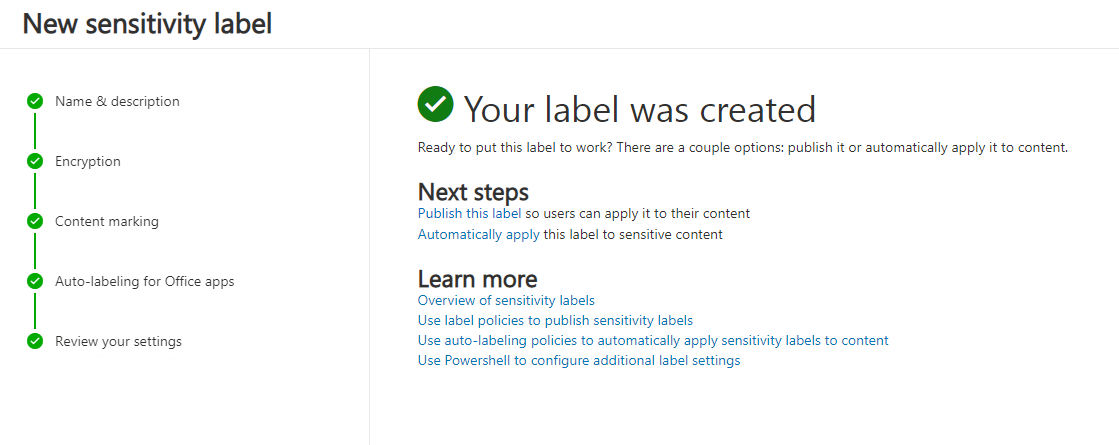This screenshot has height=445, width=1119.
Task: Click the Name & description step checkmark icon
Action: tap(35, 101)
